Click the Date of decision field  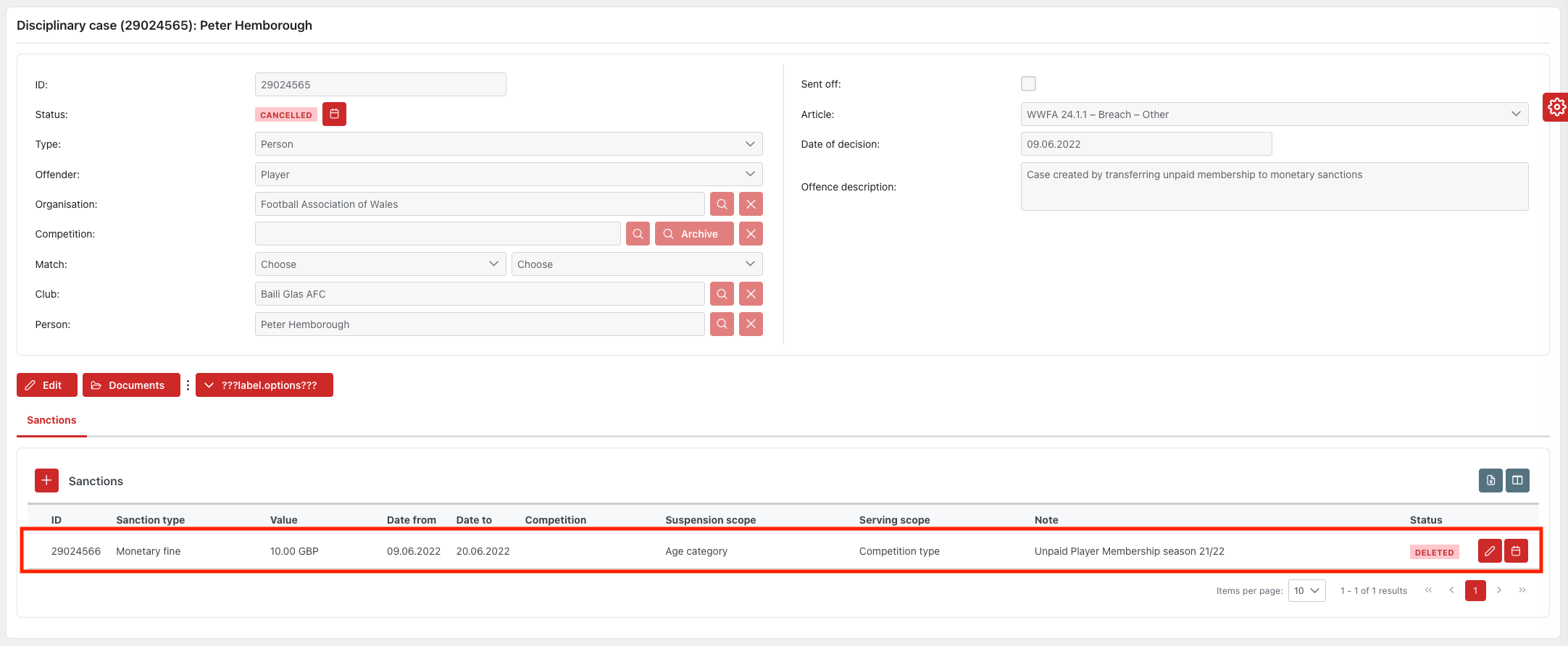pos(1146,144)
